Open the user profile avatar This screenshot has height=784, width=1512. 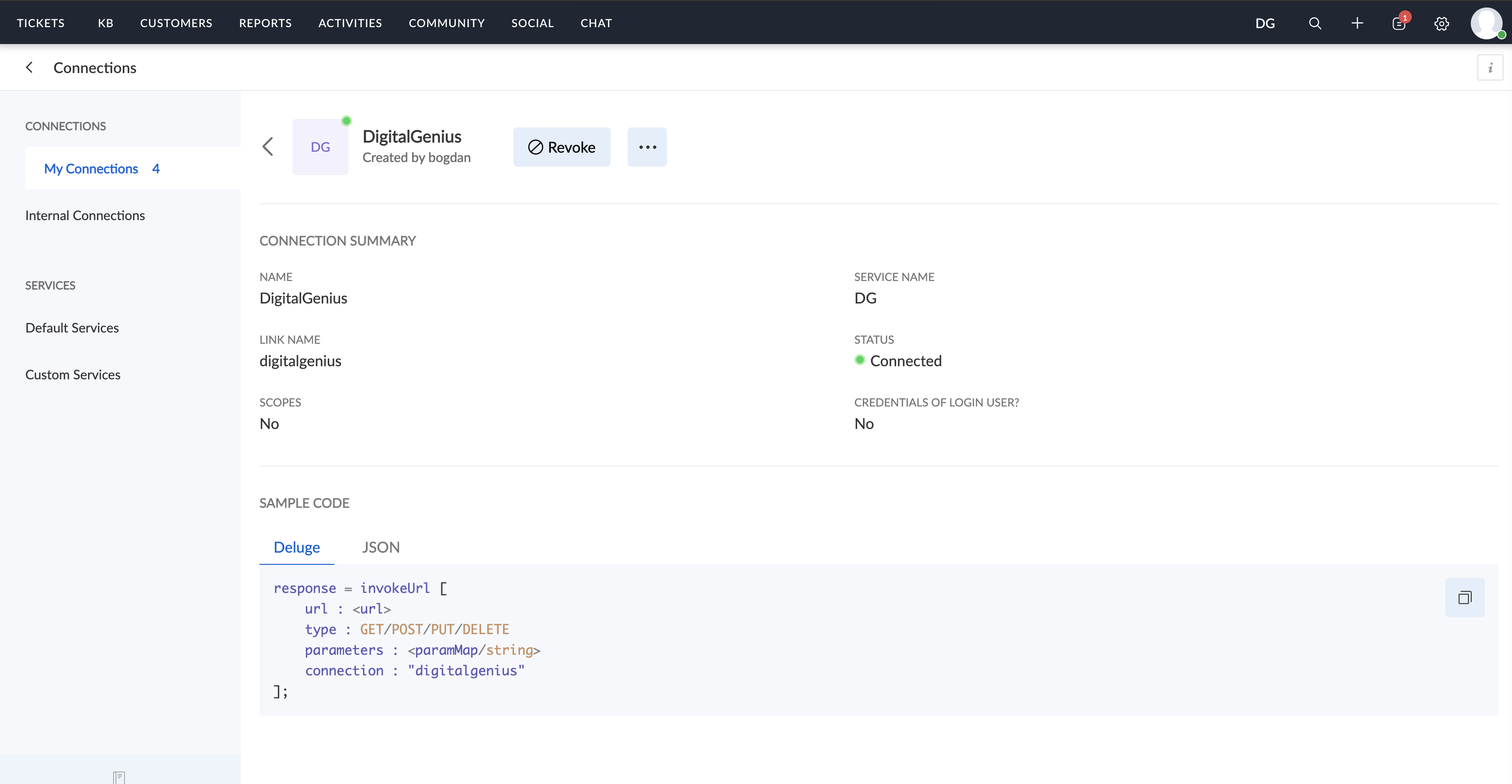point(1487,23)
